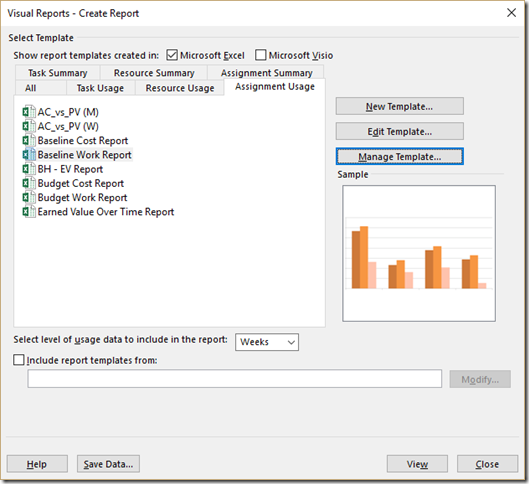529x484 pixels.
Task: Select the Baseline Cost Report template
Action: coord(83,140)
